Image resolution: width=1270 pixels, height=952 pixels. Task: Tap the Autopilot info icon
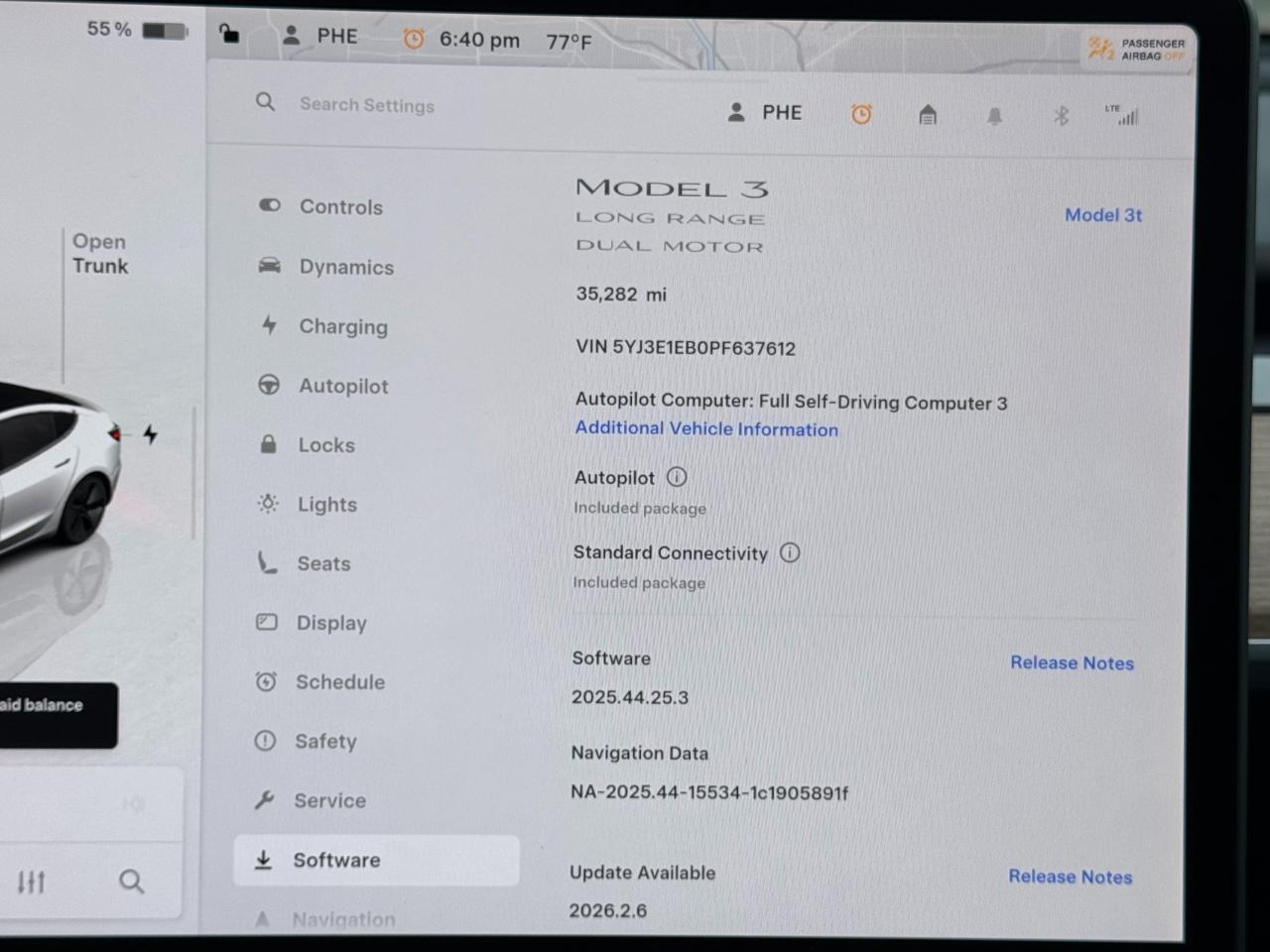(x=677, y=477)
